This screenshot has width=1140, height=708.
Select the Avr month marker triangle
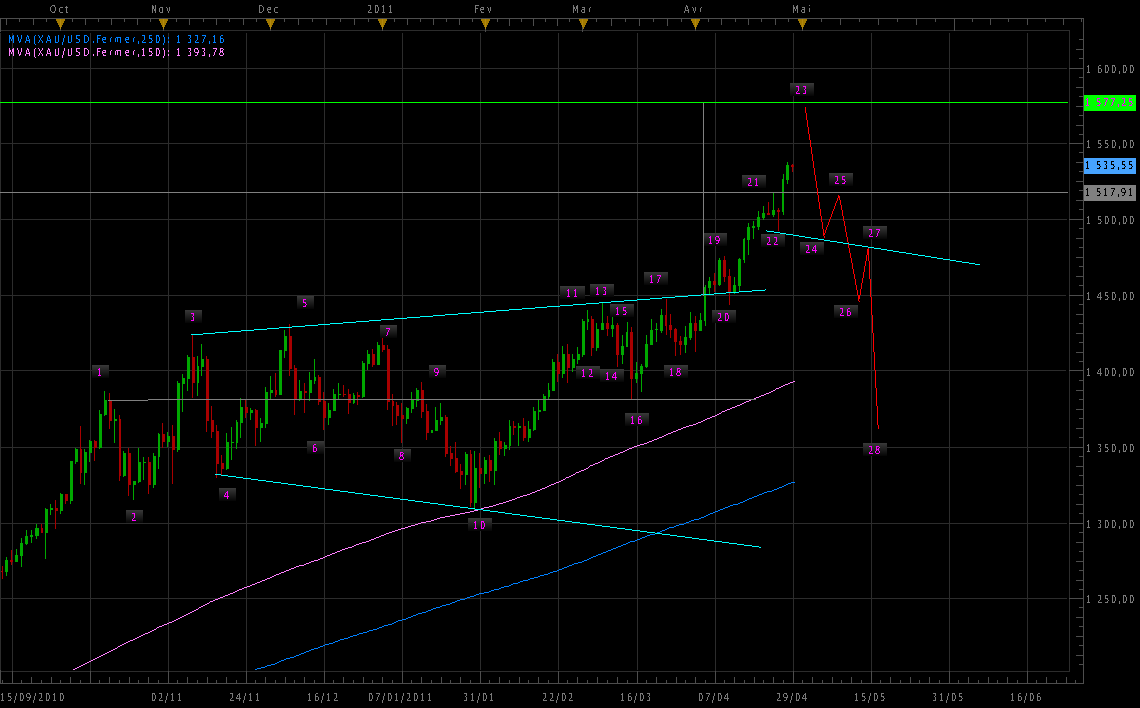692,23
